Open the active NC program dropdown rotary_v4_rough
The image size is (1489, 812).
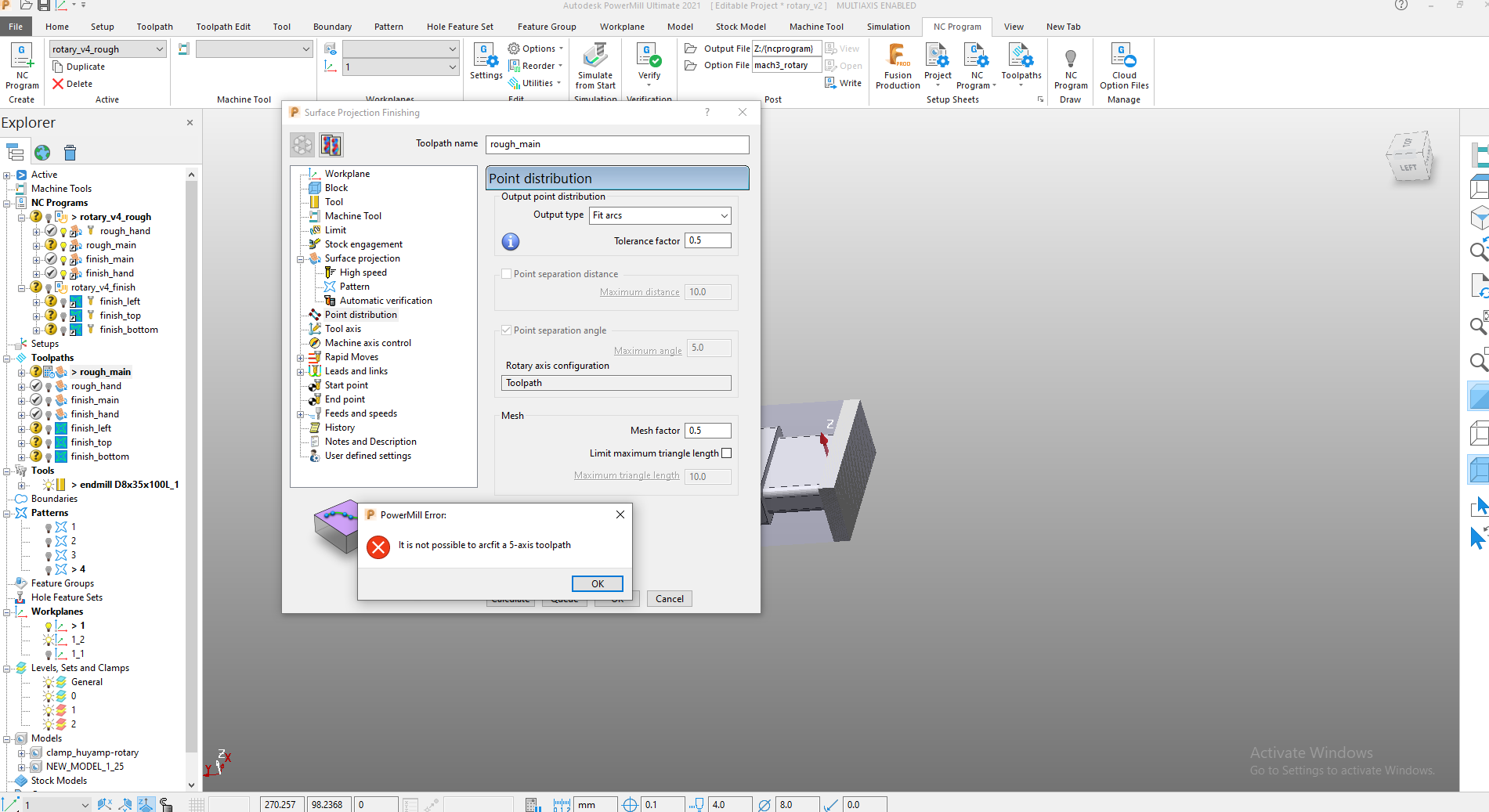108,49
